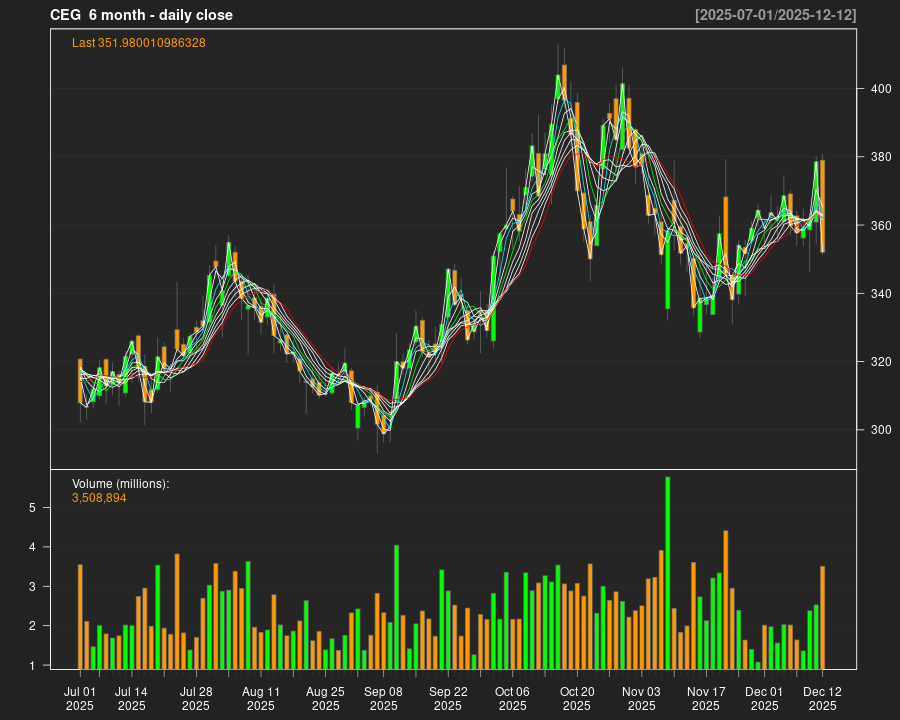Select the 340 price axis label

coord(879,293)
